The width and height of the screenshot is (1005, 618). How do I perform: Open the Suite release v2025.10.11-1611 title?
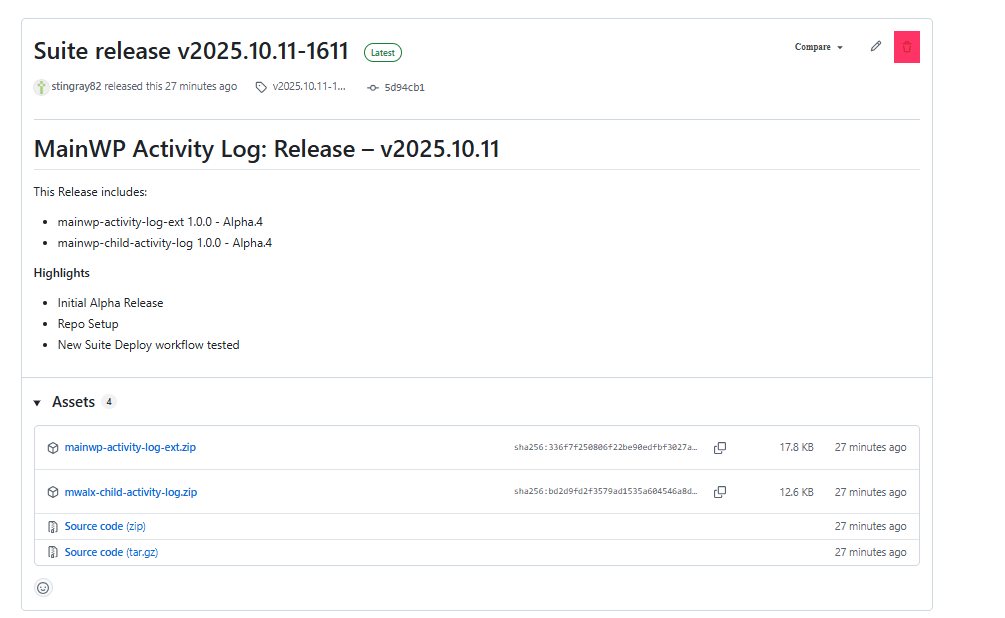(191, 51)
